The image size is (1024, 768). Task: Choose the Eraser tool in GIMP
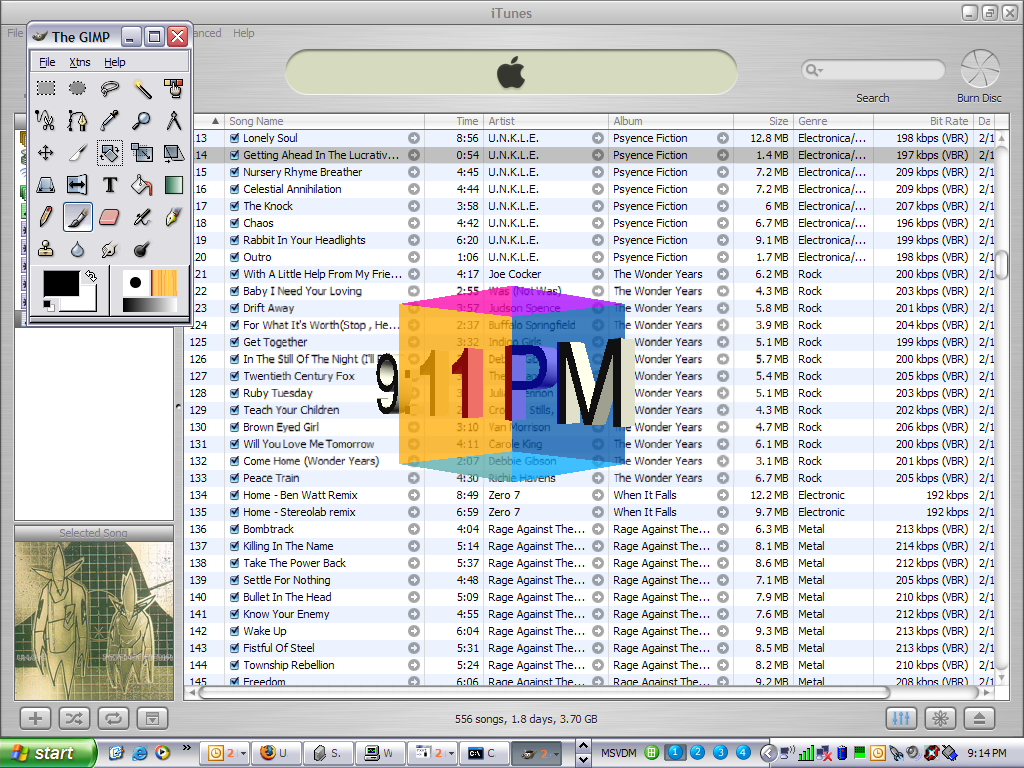click(110, 217)
